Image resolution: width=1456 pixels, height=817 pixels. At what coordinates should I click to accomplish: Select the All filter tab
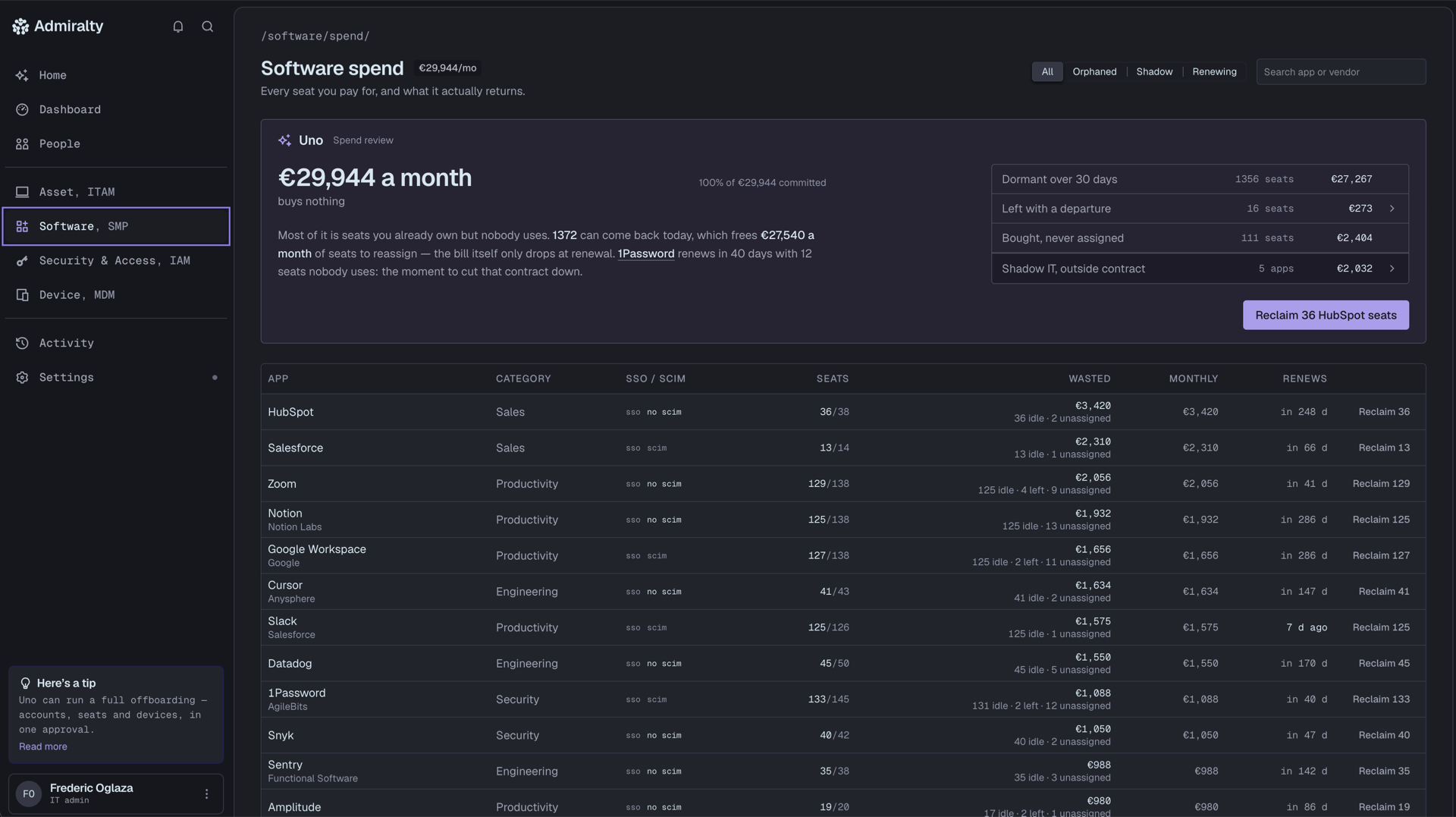pyautogui.click(x=1047, y=71)
